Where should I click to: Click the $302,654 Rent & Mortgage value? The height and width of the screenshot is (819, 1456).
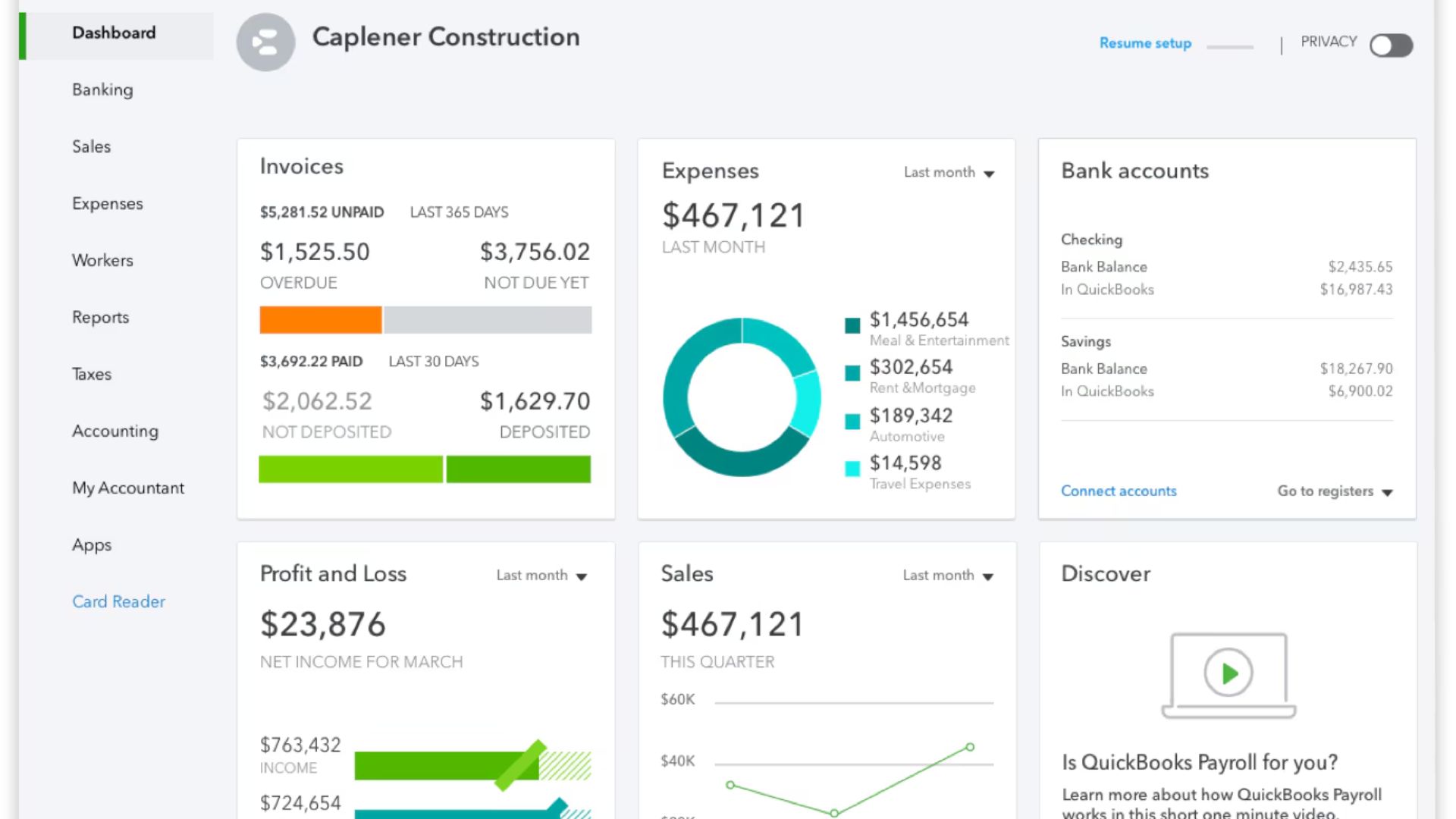click(x=911, y=367)
